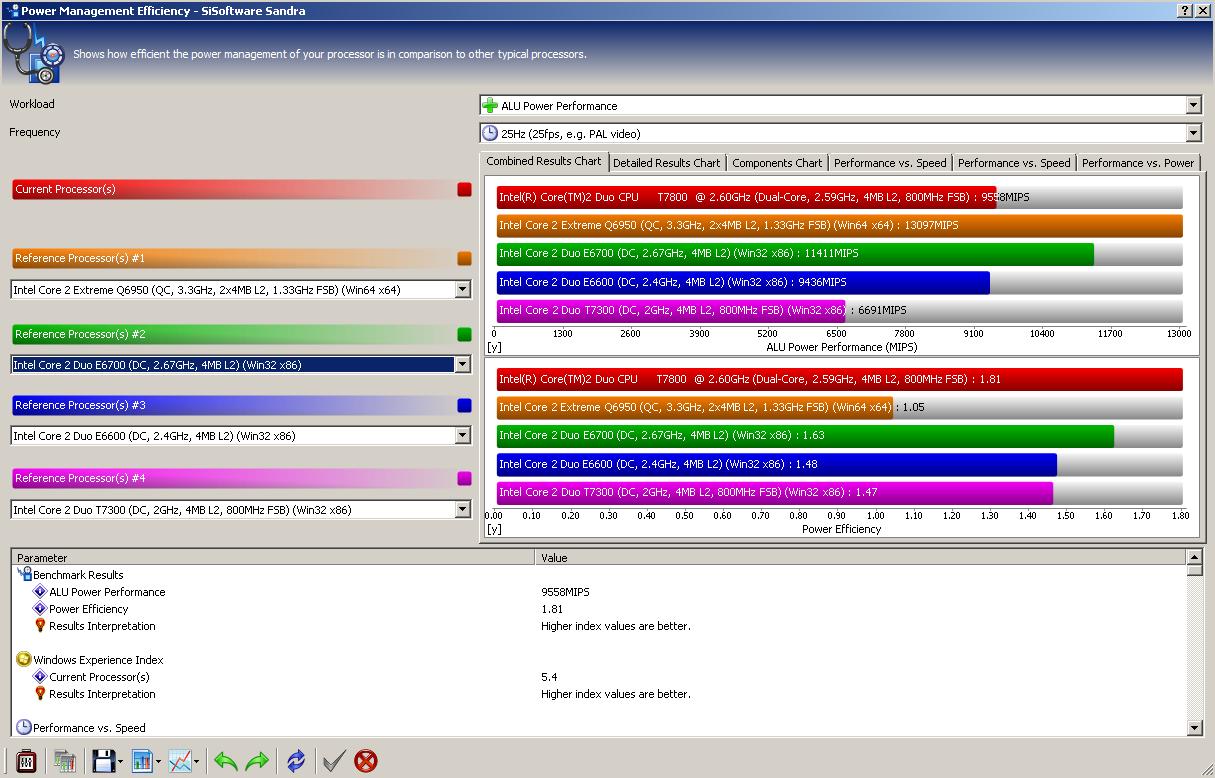Open the Performance vs. Power tab
This screenshot has height=778, width=1215.
coord(1138,163)
